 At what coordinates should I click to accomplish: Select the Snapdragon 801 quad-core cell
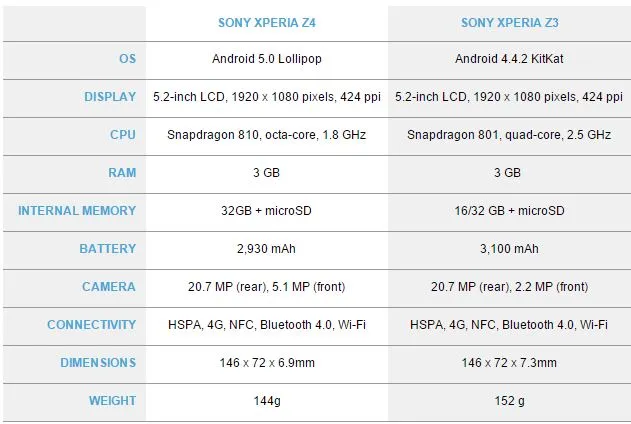(508, 135)
